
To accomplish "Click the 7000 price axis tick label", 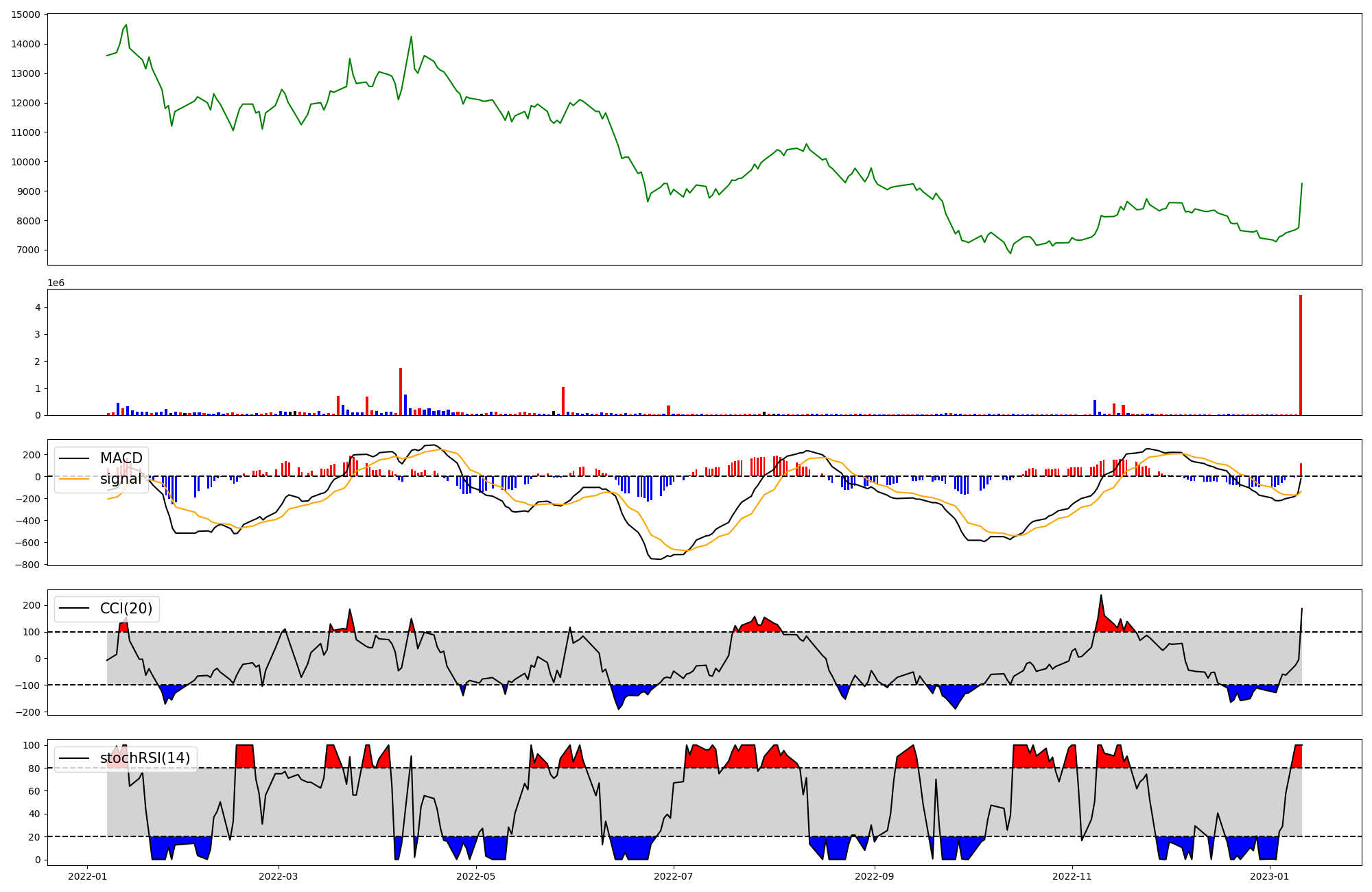I will pos(28,250).
